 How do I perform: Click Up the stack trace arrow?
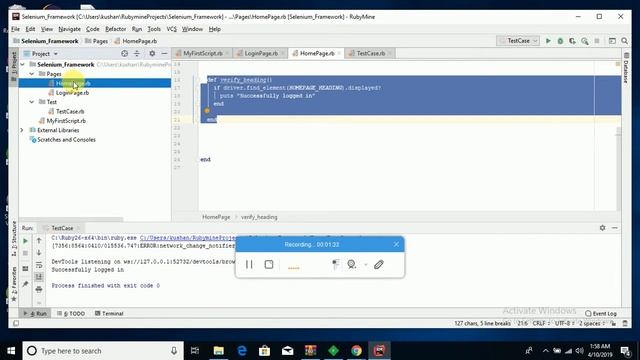click(39, 240)
